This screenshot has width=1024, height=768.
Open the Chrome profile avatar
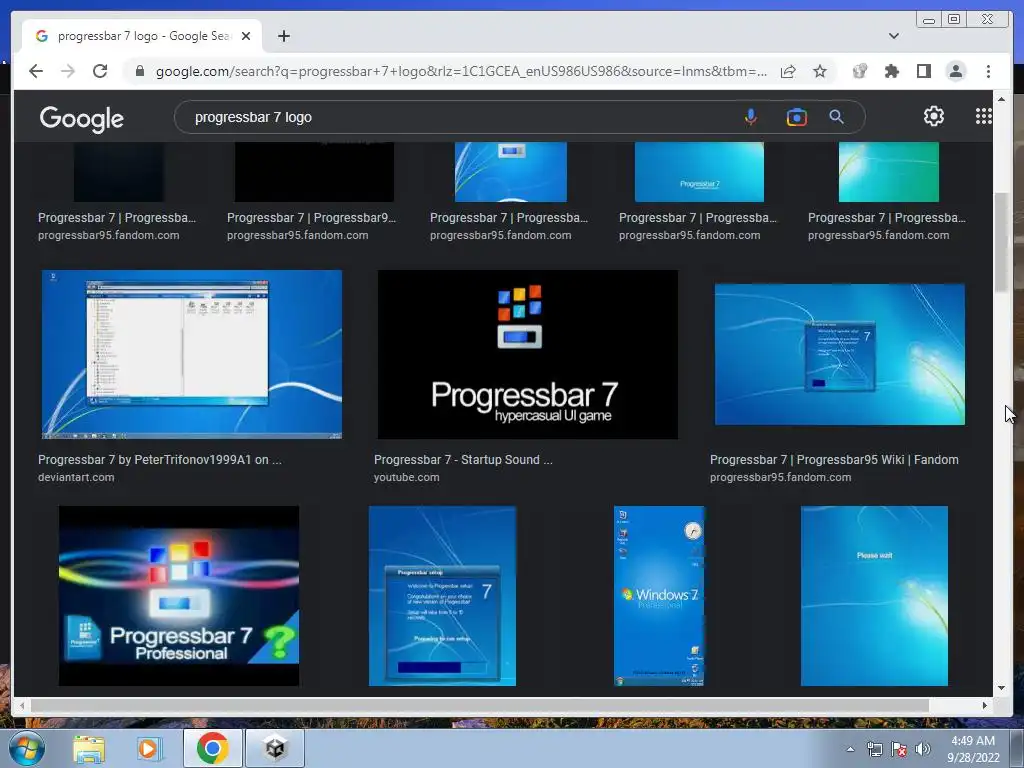coord(955,71)
